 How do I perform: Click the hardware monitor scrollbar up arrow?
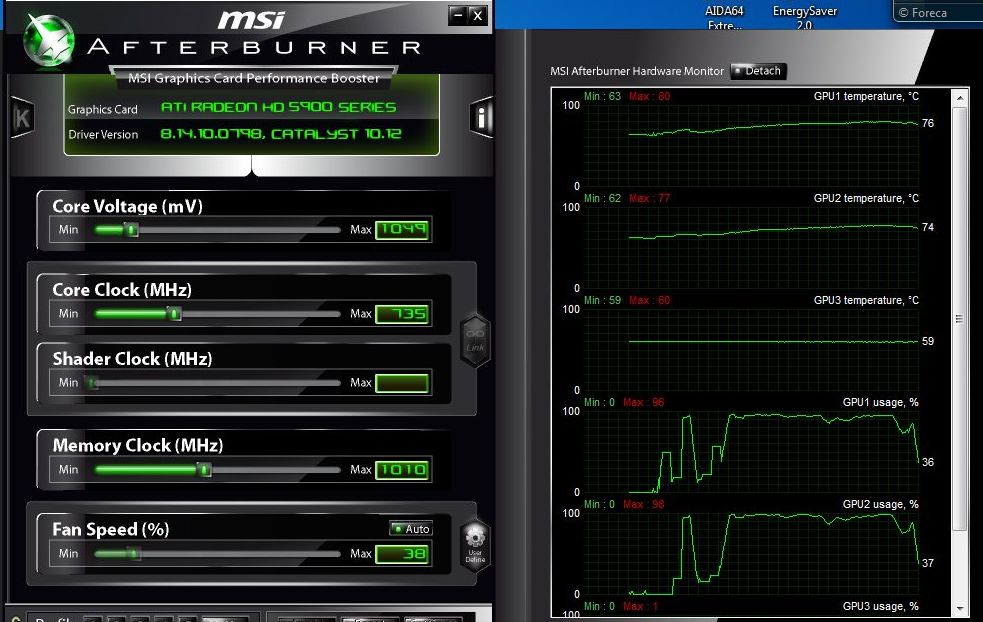(x=959, y=98)
